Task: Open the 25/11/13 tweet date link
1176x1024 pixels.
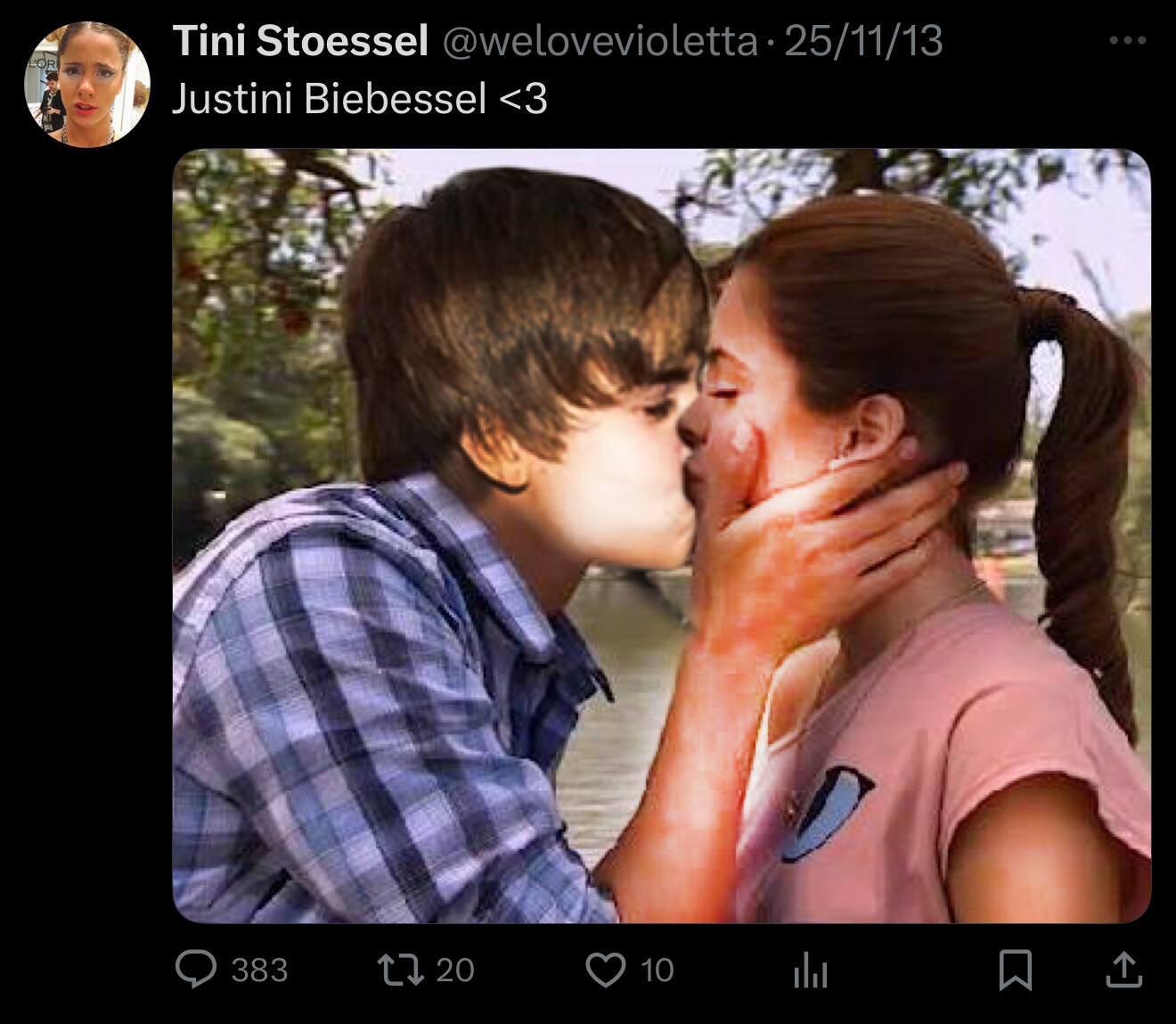Action: click(x=863, y=41)
